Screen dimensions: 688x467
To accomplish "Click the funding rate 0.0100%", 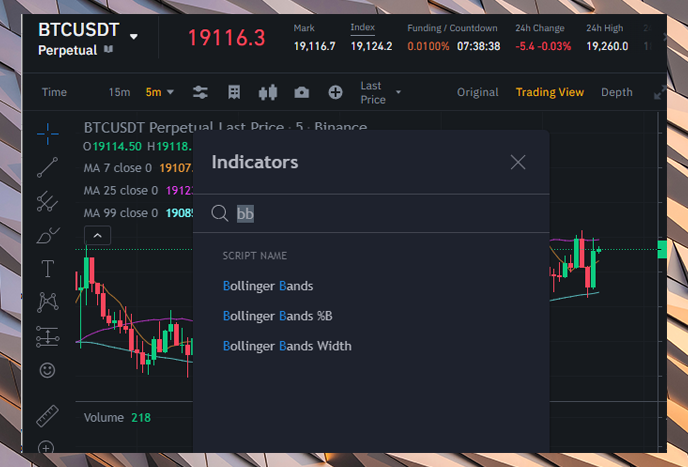I will [x=428, y=46].
